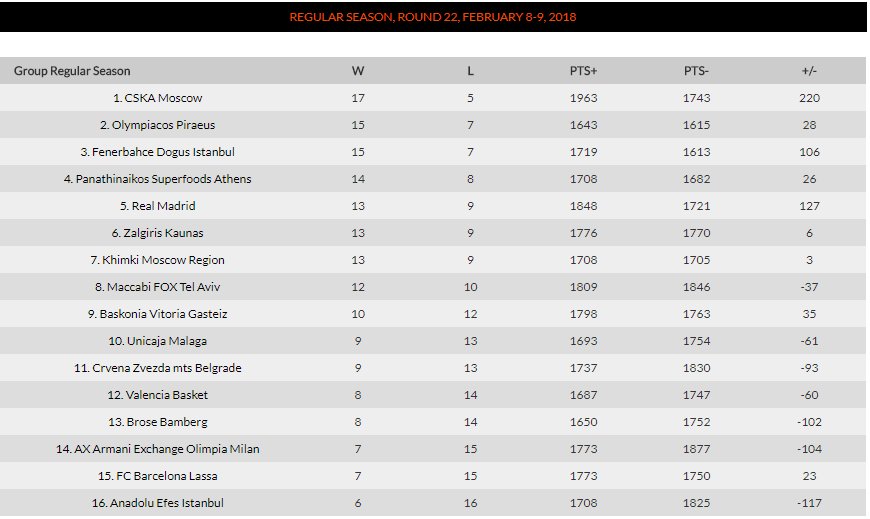Click the PTS+ column header
Viewport: 870px width, 519px height.
[x=583, y=71]
